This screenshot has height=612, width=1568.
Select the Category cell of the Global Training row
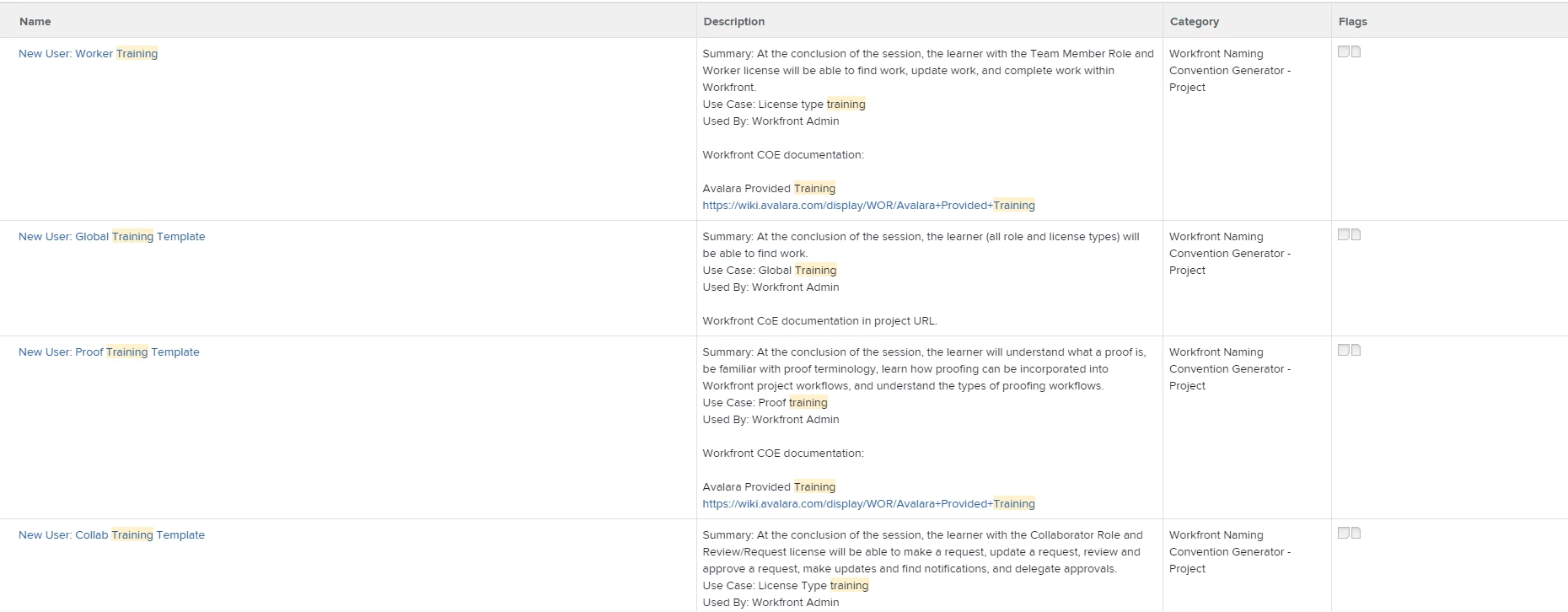pyautogui.click(x=1247, y=278)
